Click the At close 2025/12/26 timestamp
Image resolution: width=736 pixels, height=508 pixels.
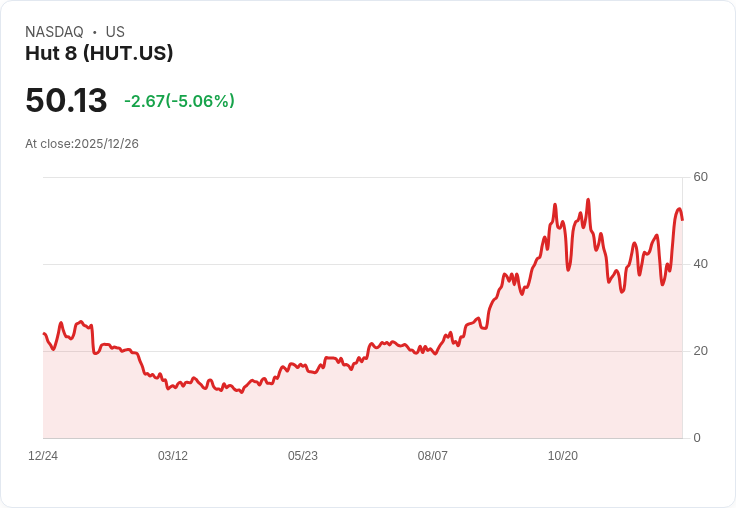click(x=82, y=144)
